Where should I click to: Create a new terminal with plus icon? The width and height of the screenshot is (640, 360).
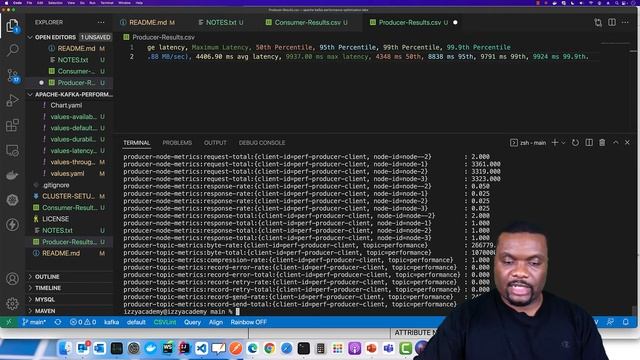pos(555,142)
